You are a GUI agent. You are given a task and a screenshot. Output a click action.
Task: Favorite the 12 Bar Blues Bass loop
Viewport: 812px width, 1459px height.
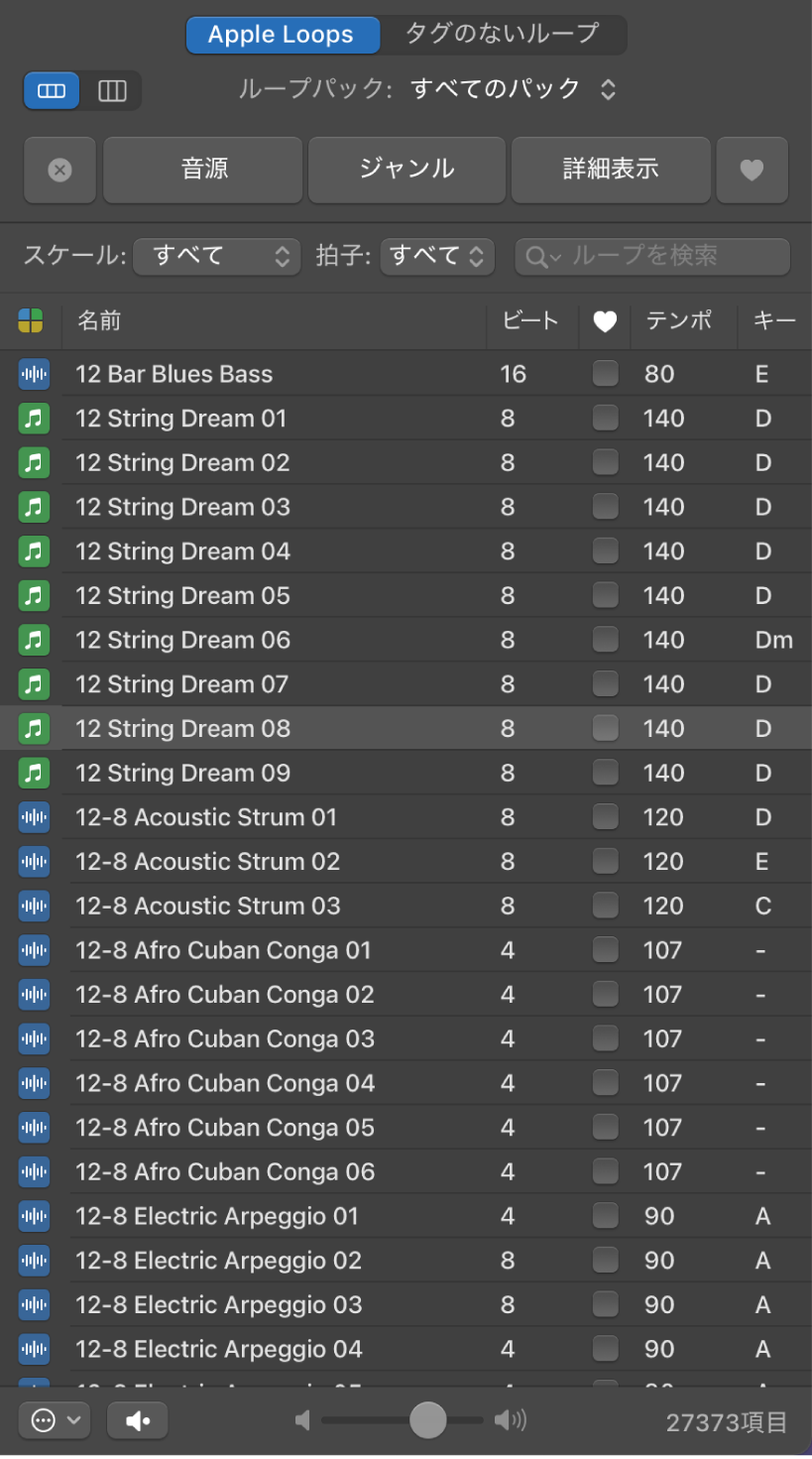click(605, 374)
